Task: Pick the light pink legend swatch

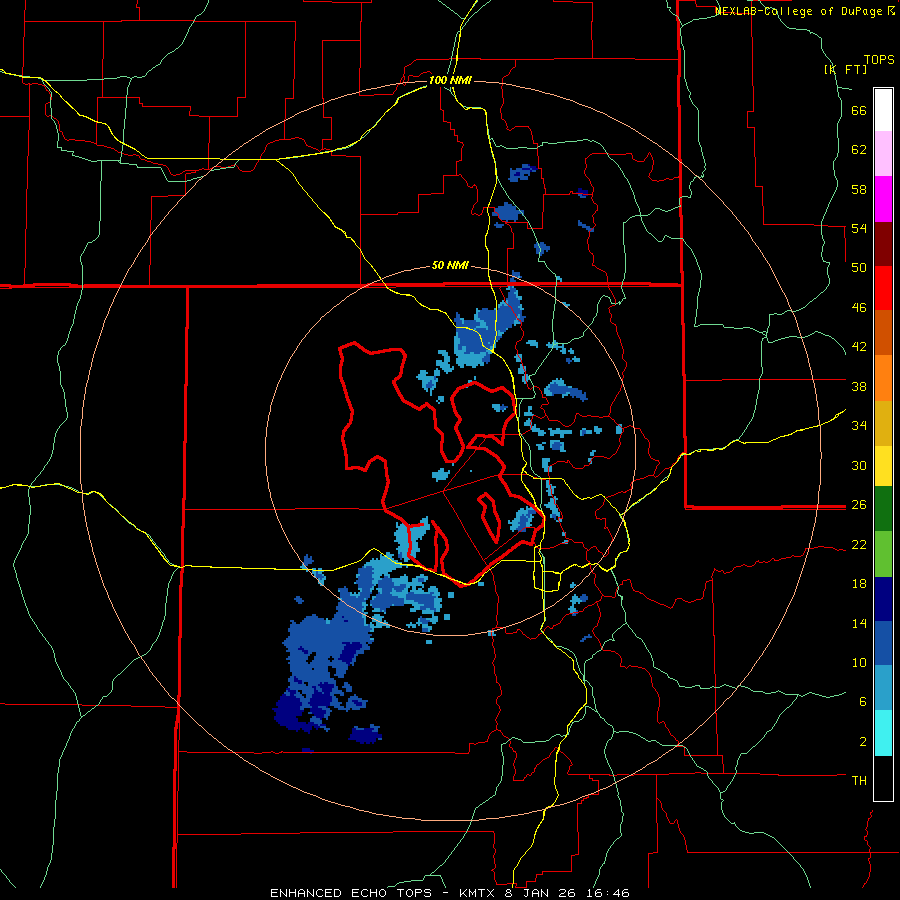Action: click(x=883, y=154)
